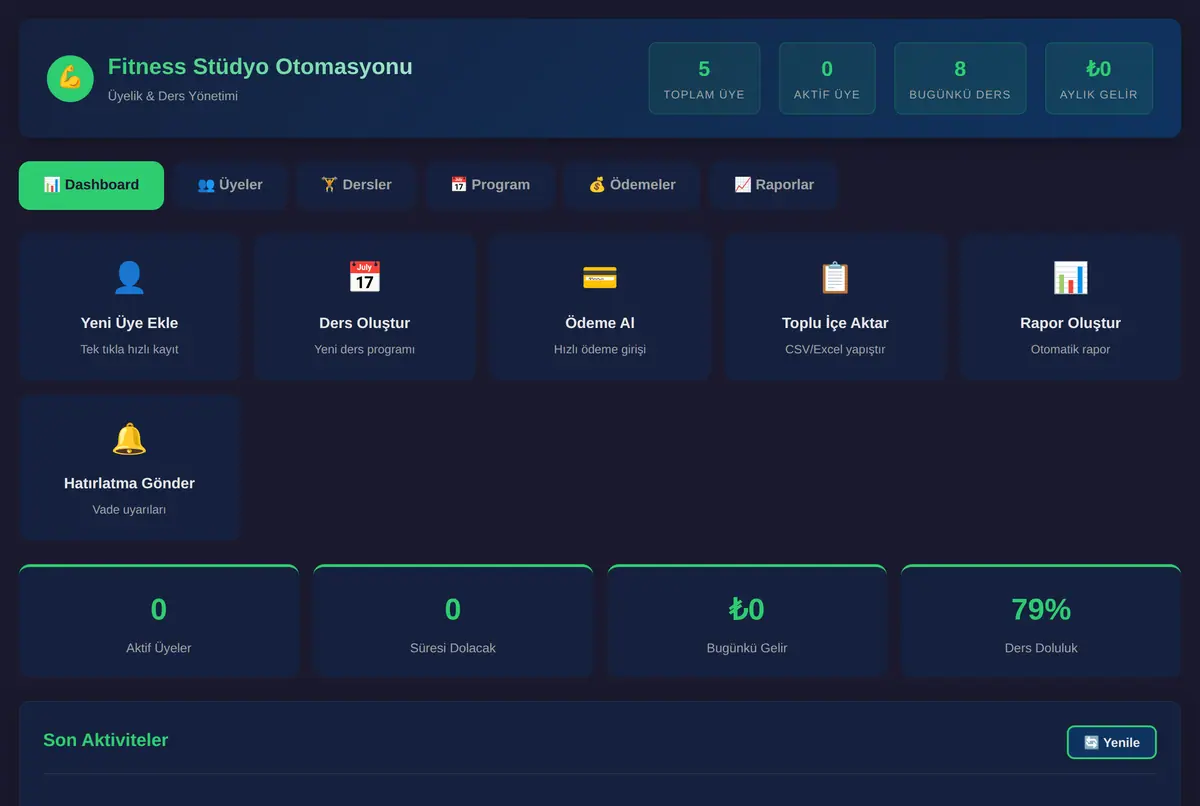Click the bar chart icon above Rapor Oluştur
The image size is (1200, 806).
coord(1070,277)
